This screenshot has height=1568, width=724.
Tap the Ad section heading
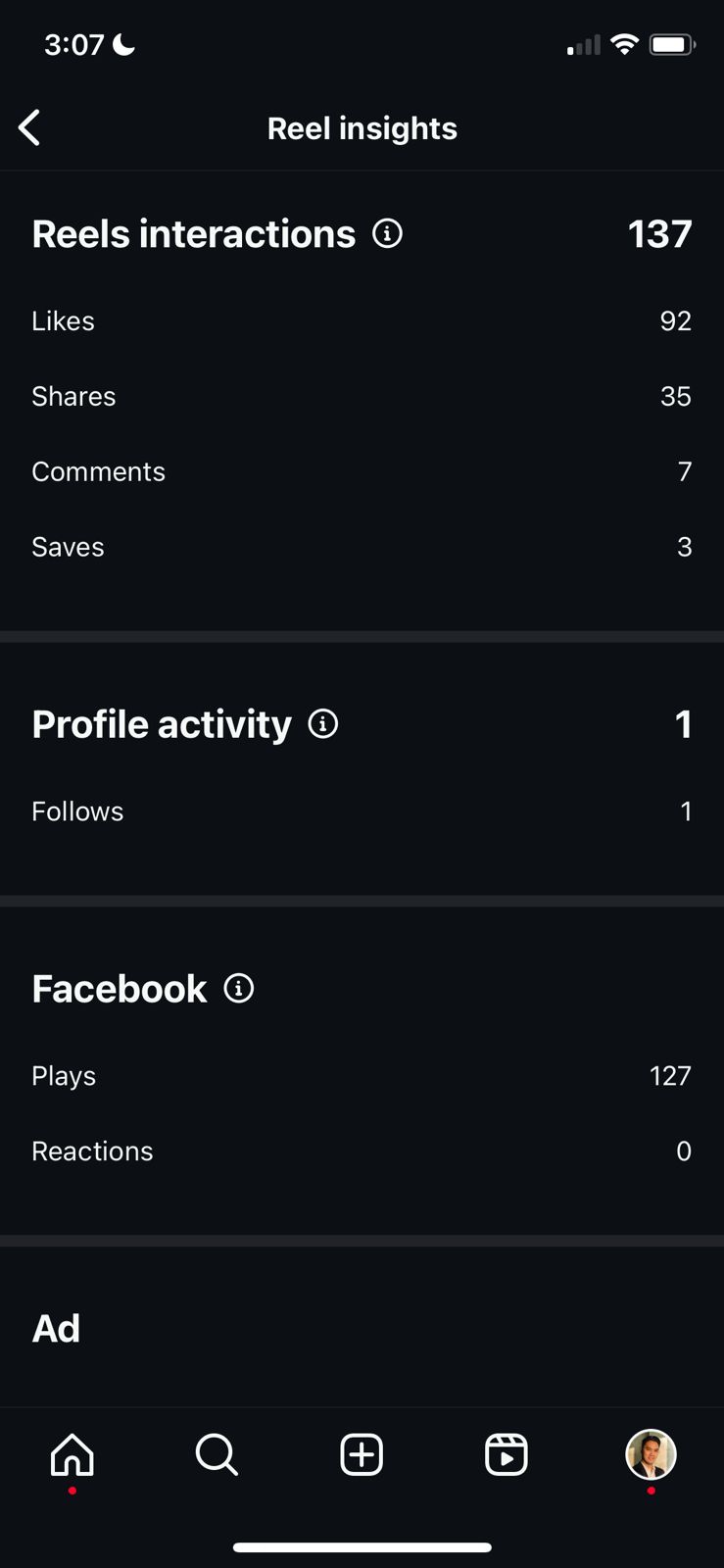pyautogui.click(x=56, y=1329)
